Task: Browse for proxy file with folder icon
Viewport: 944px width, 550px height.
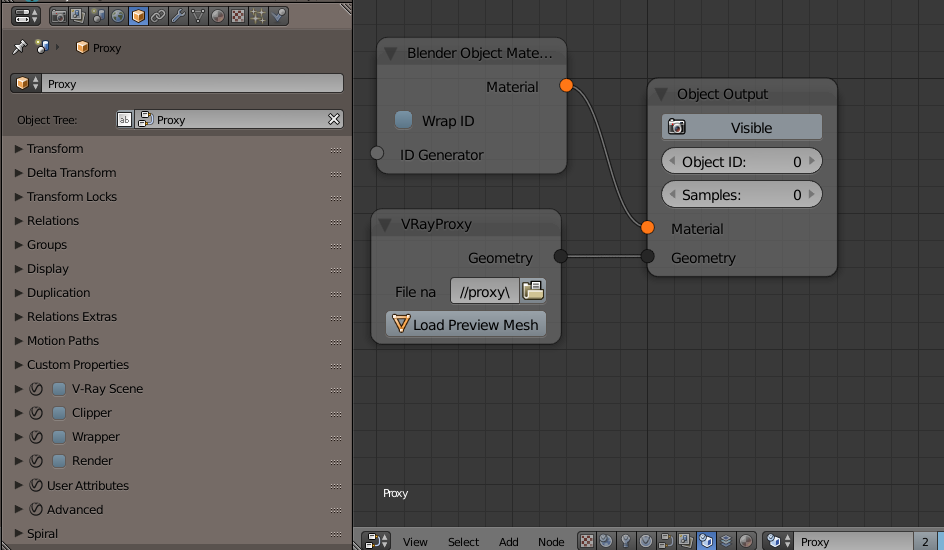Action: 533,291
